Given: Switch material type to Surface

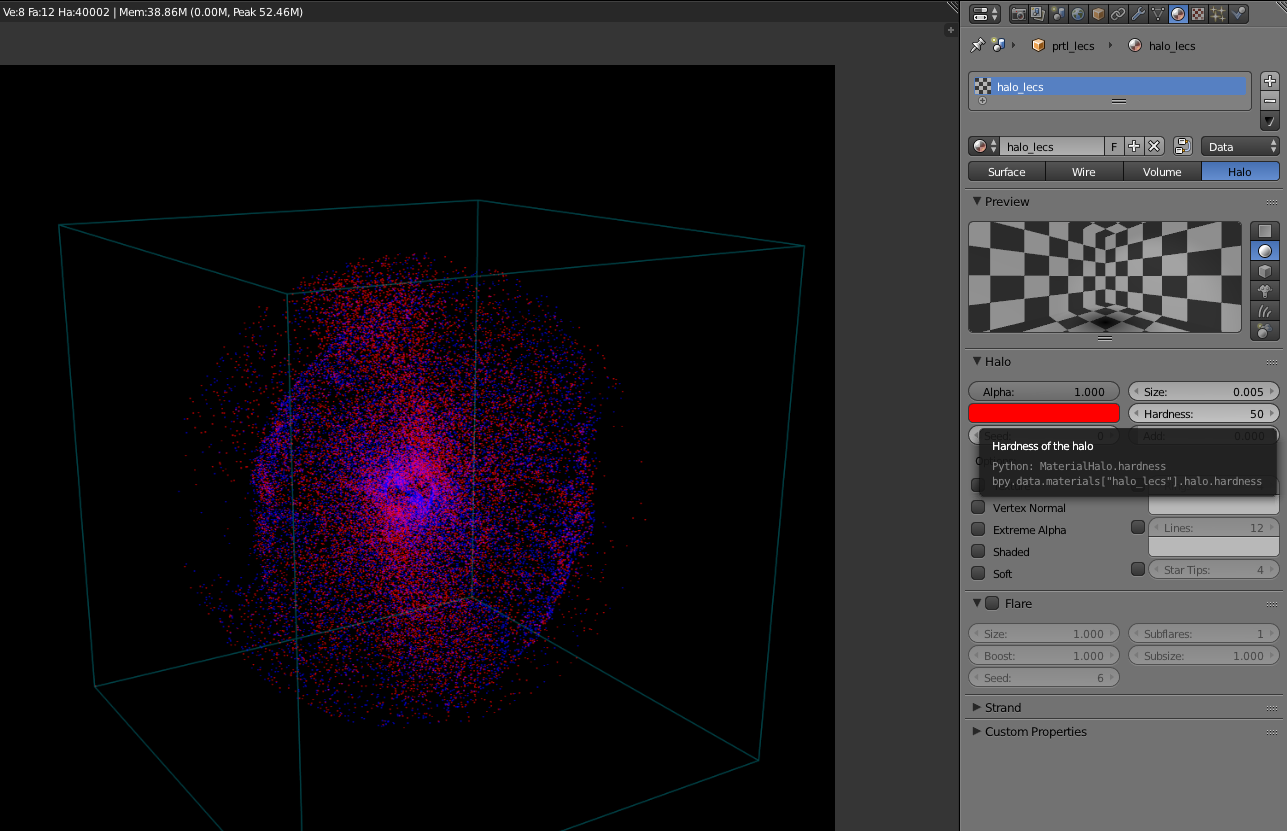Looking at the screenshot, I should coord(1007,172).
